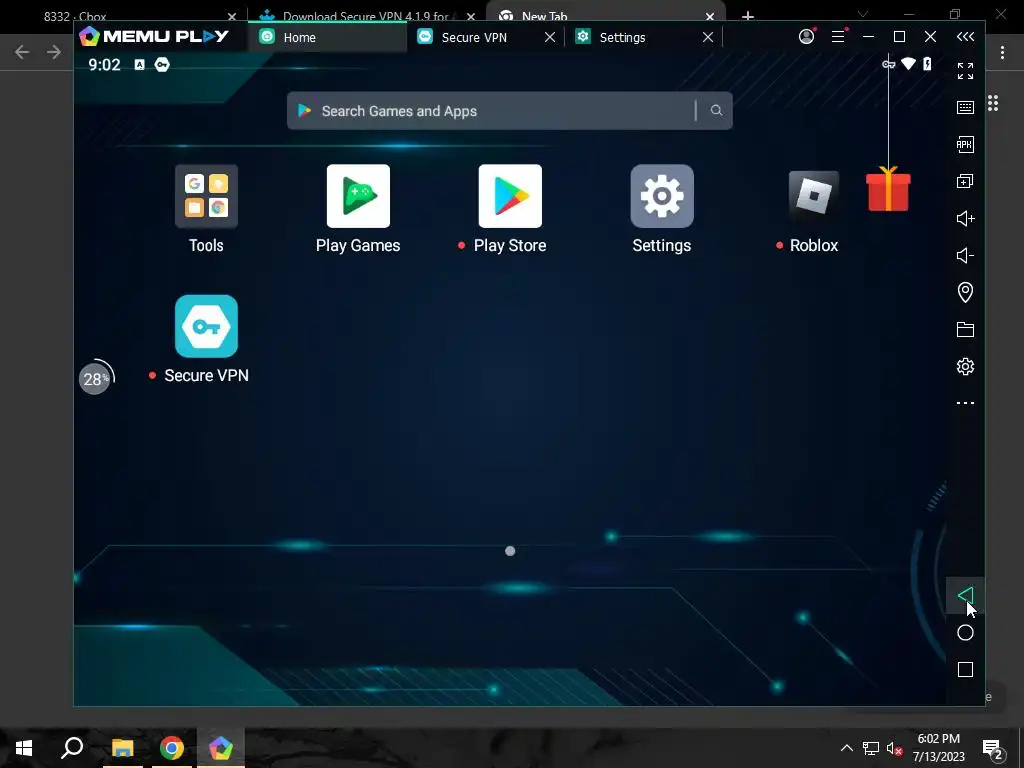Click the home page indicator dot
Image resolution: width=1024 pixels, height=768 pixels.
point(510,551)
